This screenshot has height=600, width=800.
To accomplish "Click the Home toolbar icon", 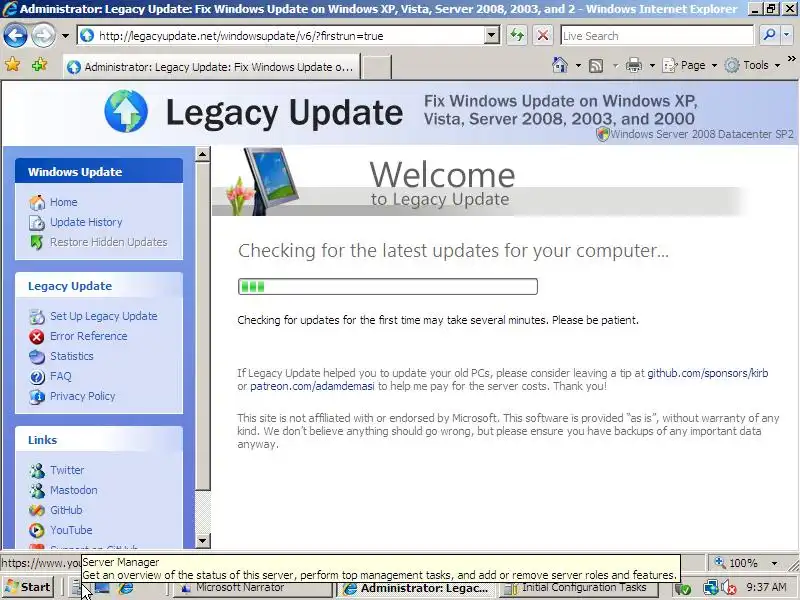I will [x=560, y=65].
